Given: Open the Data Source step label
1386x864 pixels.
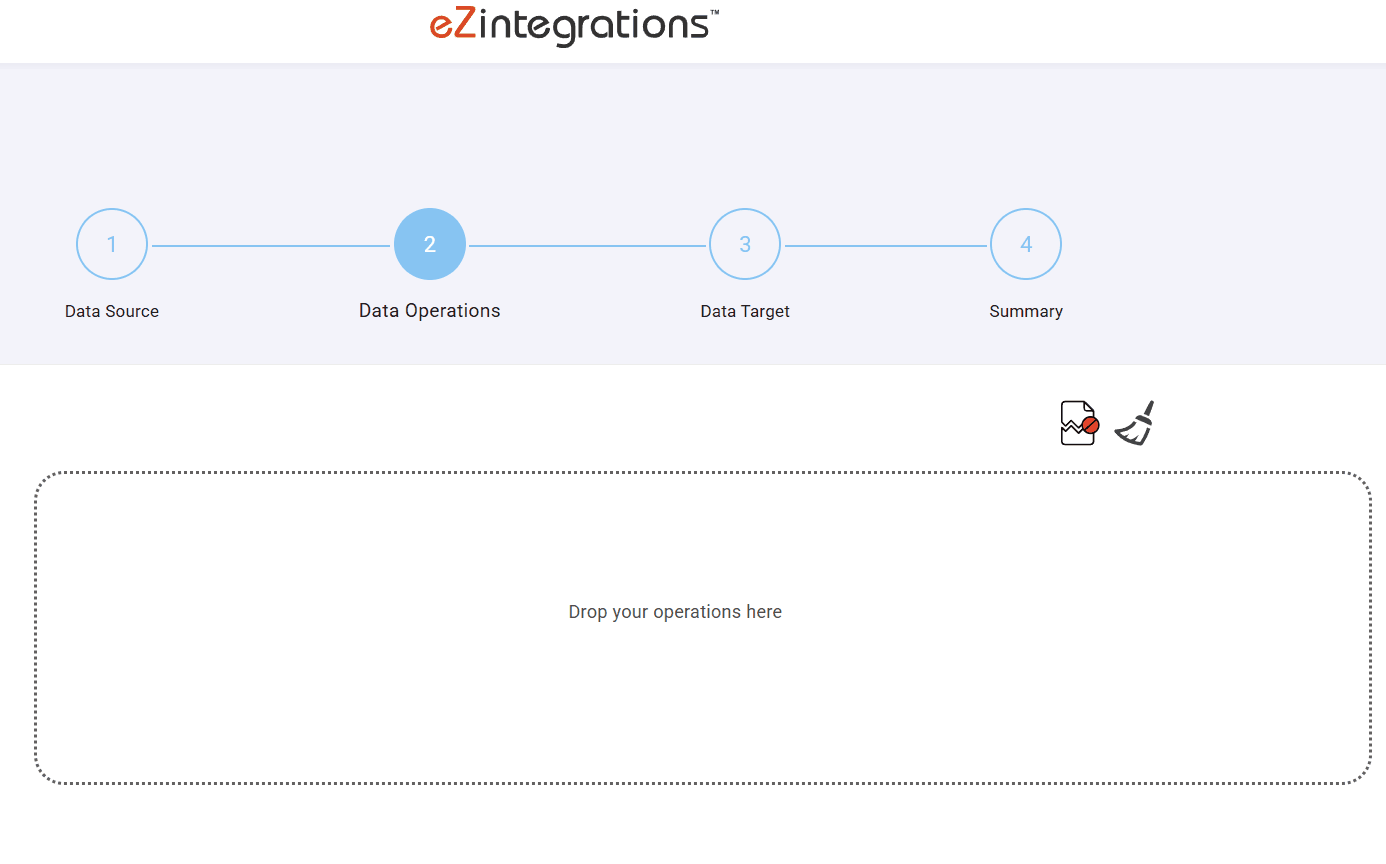Looking at the screenshot, I should pyautogui.click(x=112, y=311).
